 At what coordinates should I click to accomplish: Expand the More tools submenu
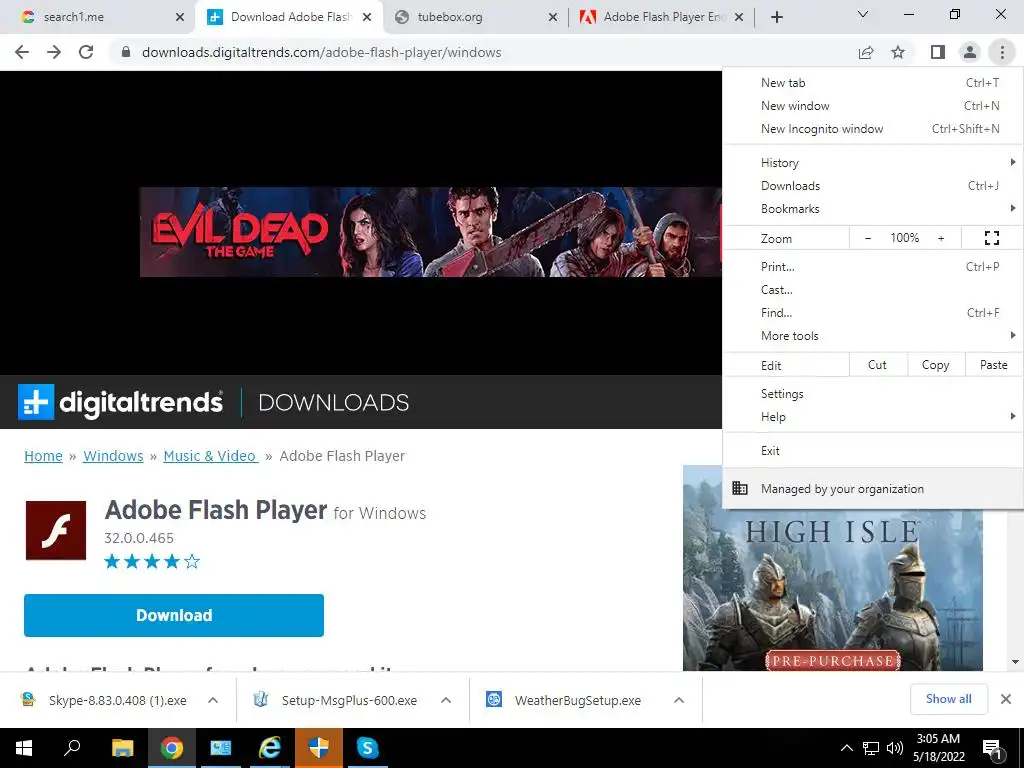[x=872, y=336]
